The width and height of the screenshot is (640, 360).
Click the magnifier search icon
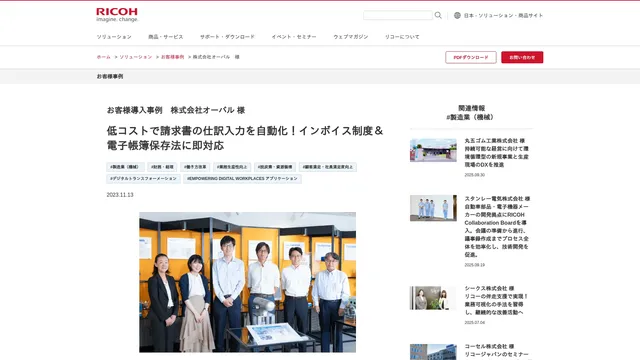[x=438, y=15]
